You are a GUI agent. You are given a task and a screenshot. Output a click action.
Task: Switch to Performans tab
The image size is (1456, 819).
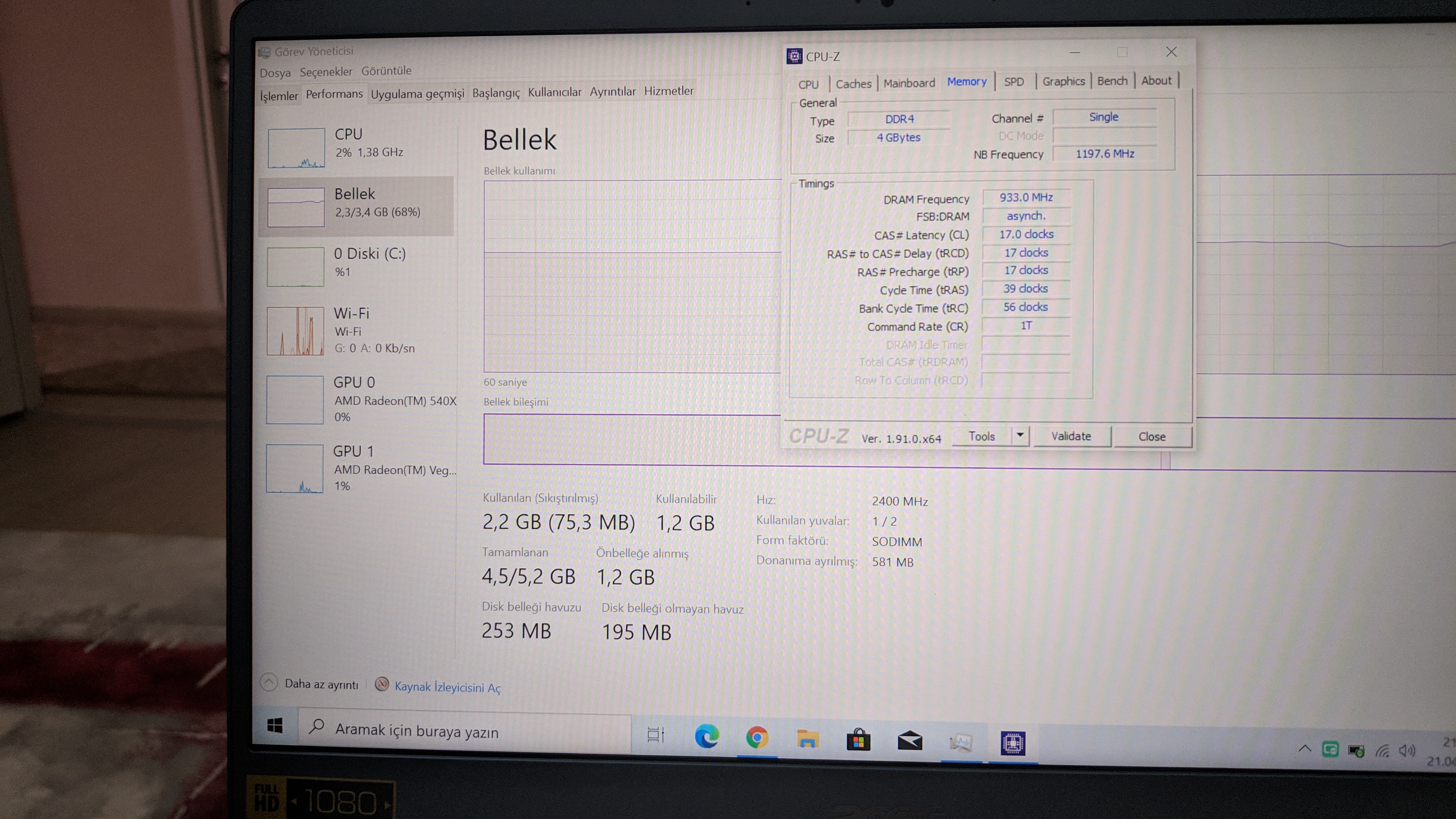pyautogui.click(x=334, y=94)
